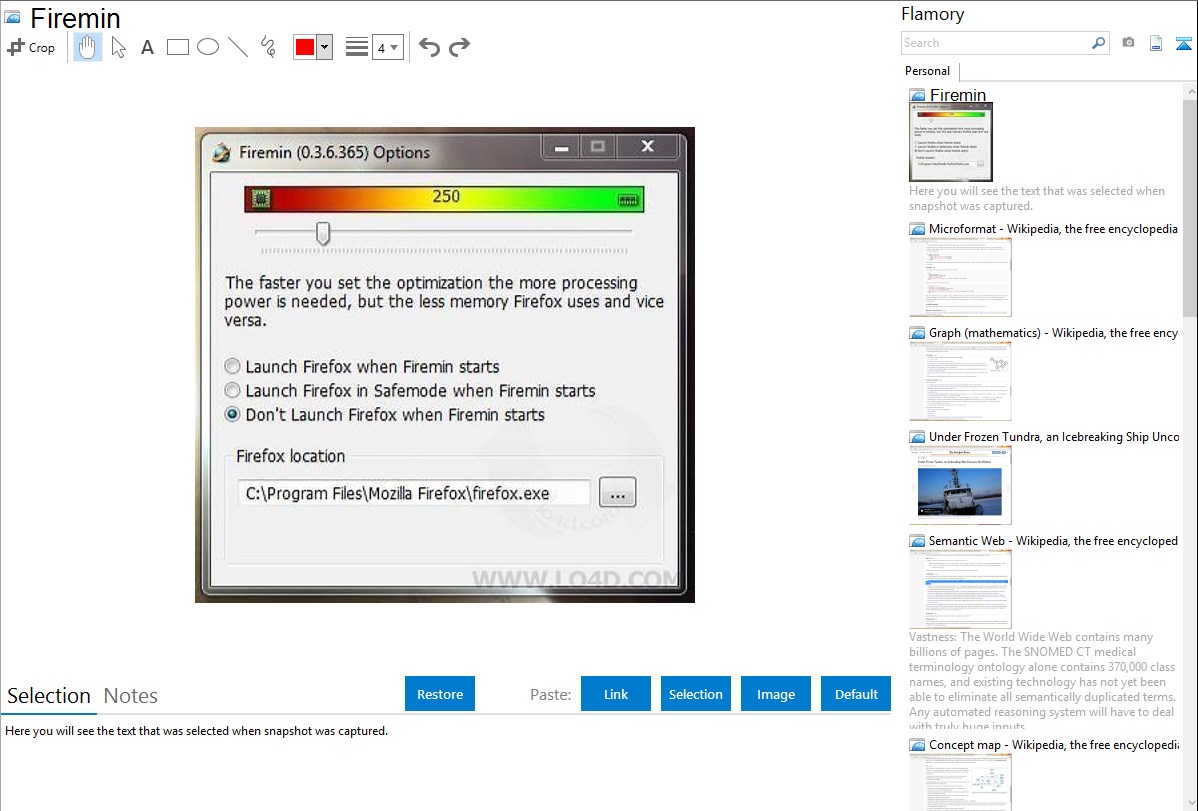1198x811 pixels.
Task: Click 'Under Frozen Tundra, an Icebreaking Ship' title
Action: 1054,437
